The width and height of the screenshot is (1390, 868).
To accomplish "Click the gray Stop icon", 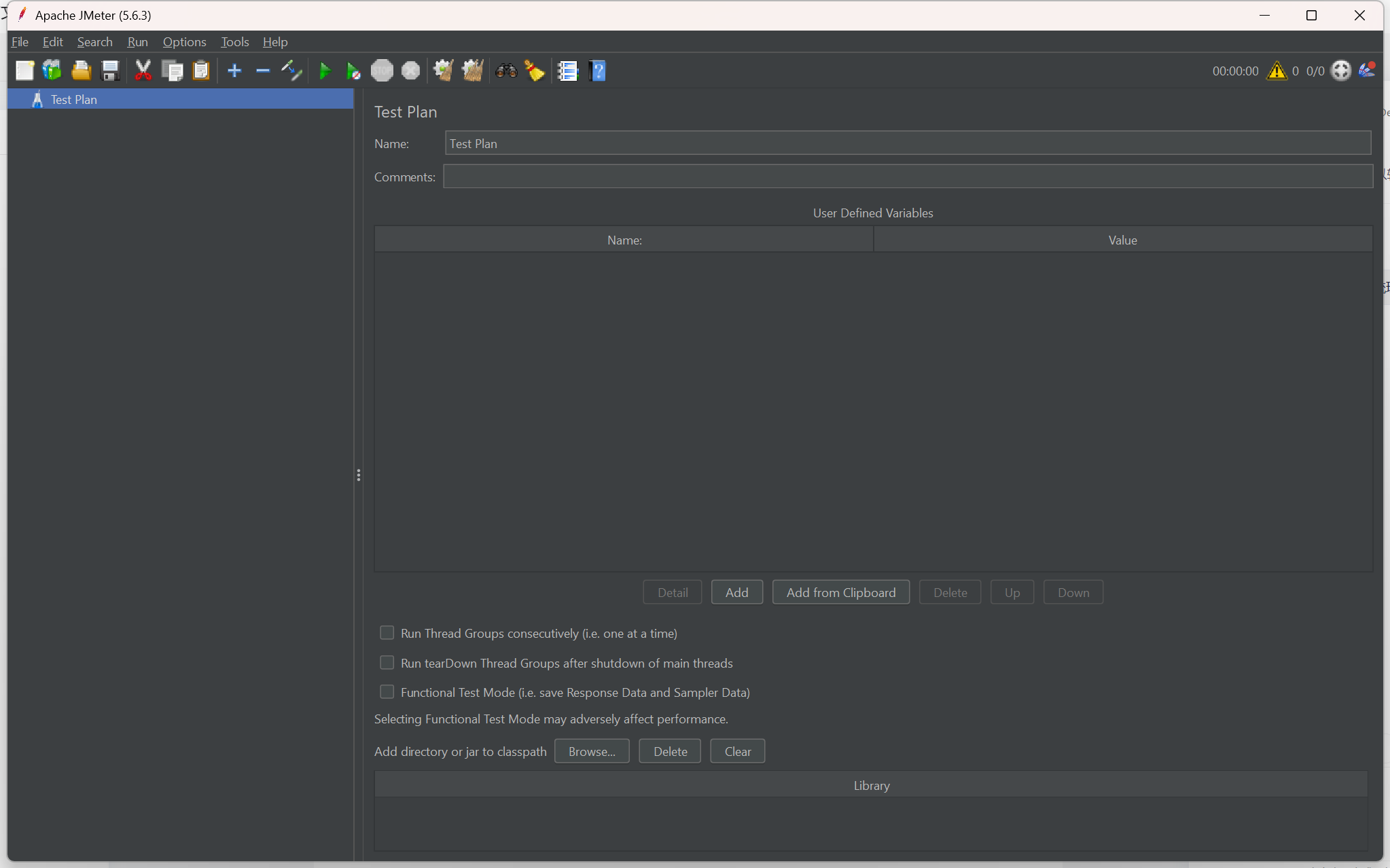I will click(382, 71).
